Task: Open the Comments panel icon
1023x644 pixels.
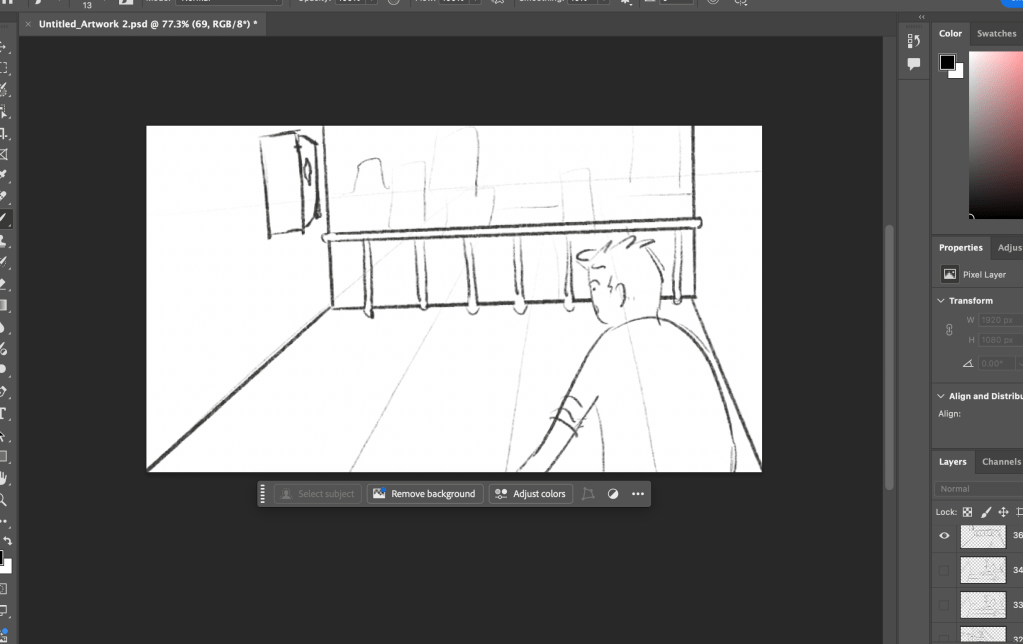Action: tap(913, 64)
